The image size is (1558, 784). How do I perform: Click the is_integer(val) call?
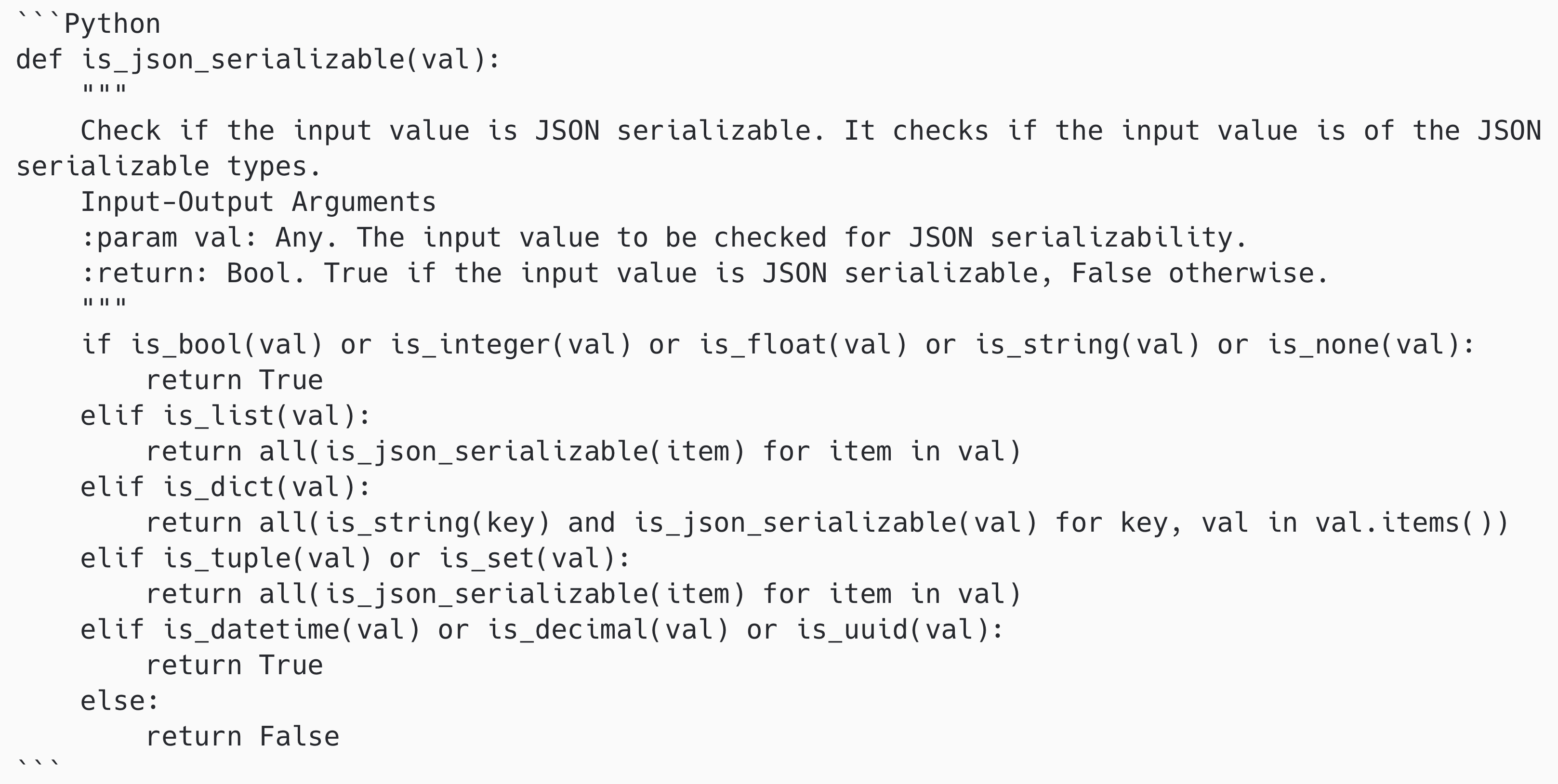(511, 344)
